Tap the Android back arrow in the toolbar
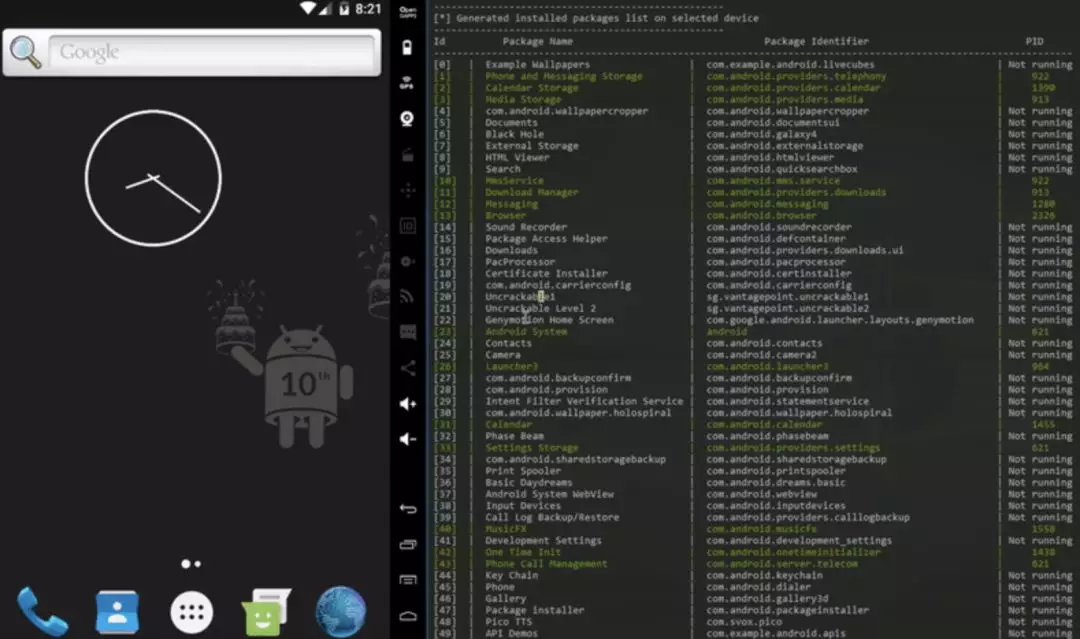This screenshot has height=639, width=1080. (408, 509)
